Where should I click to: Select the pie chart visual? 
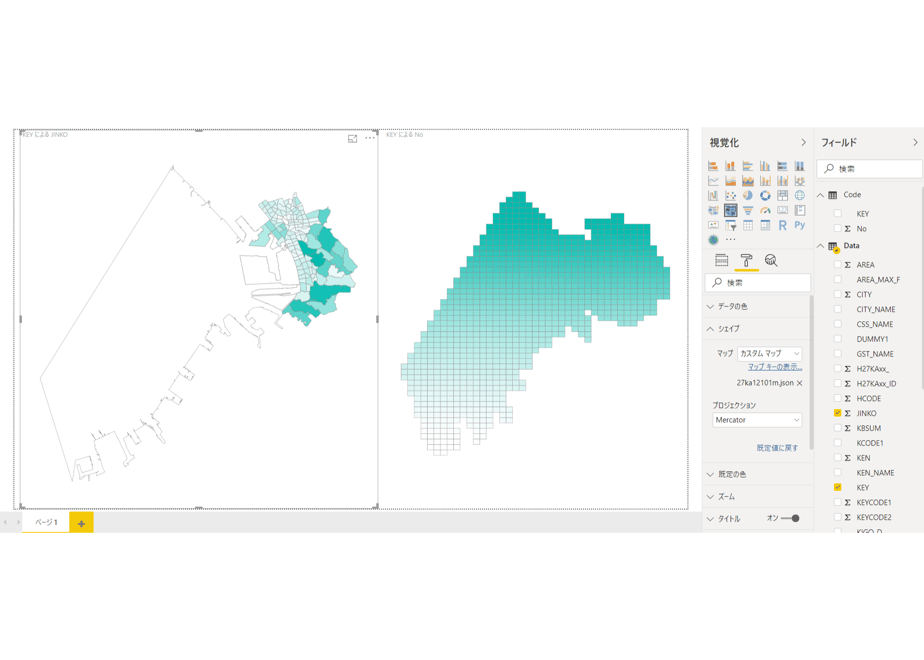point(748,195)
